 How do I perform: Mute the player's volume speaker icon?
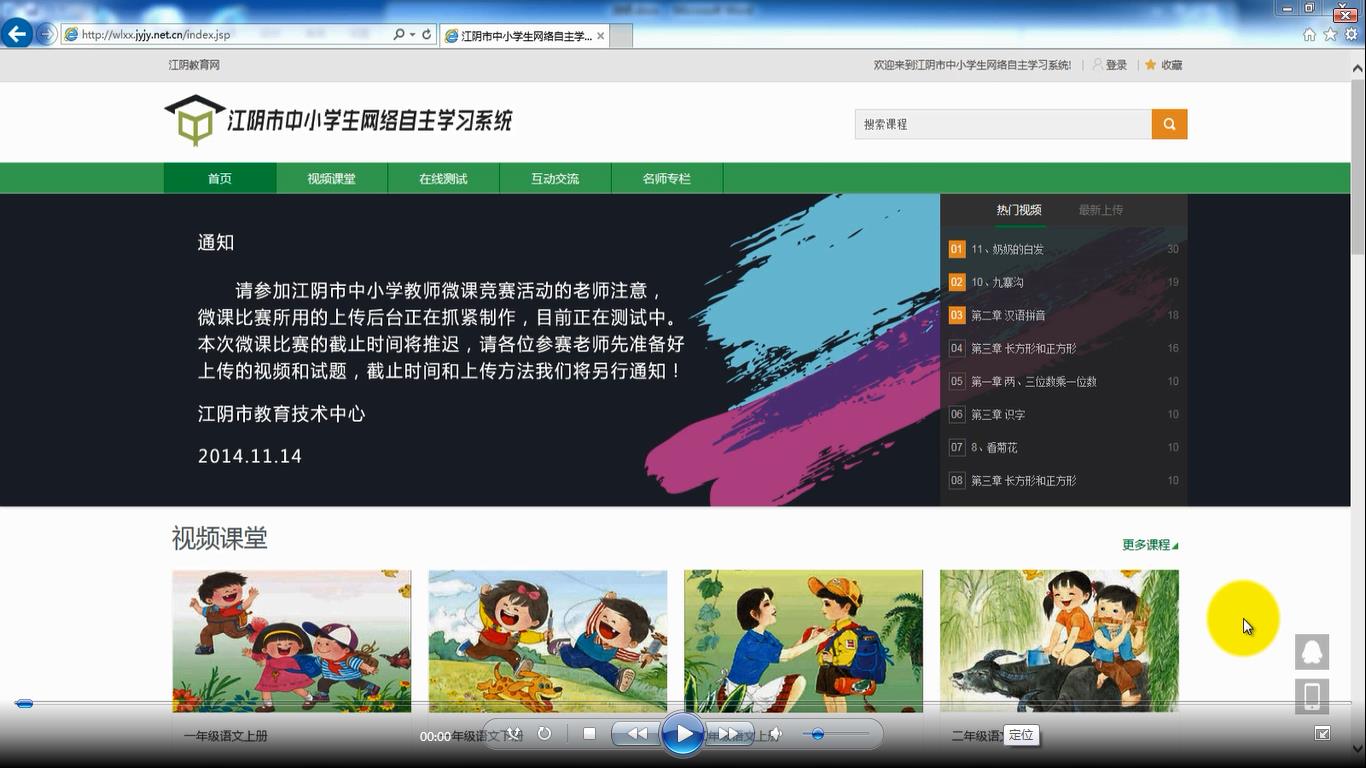775,734
